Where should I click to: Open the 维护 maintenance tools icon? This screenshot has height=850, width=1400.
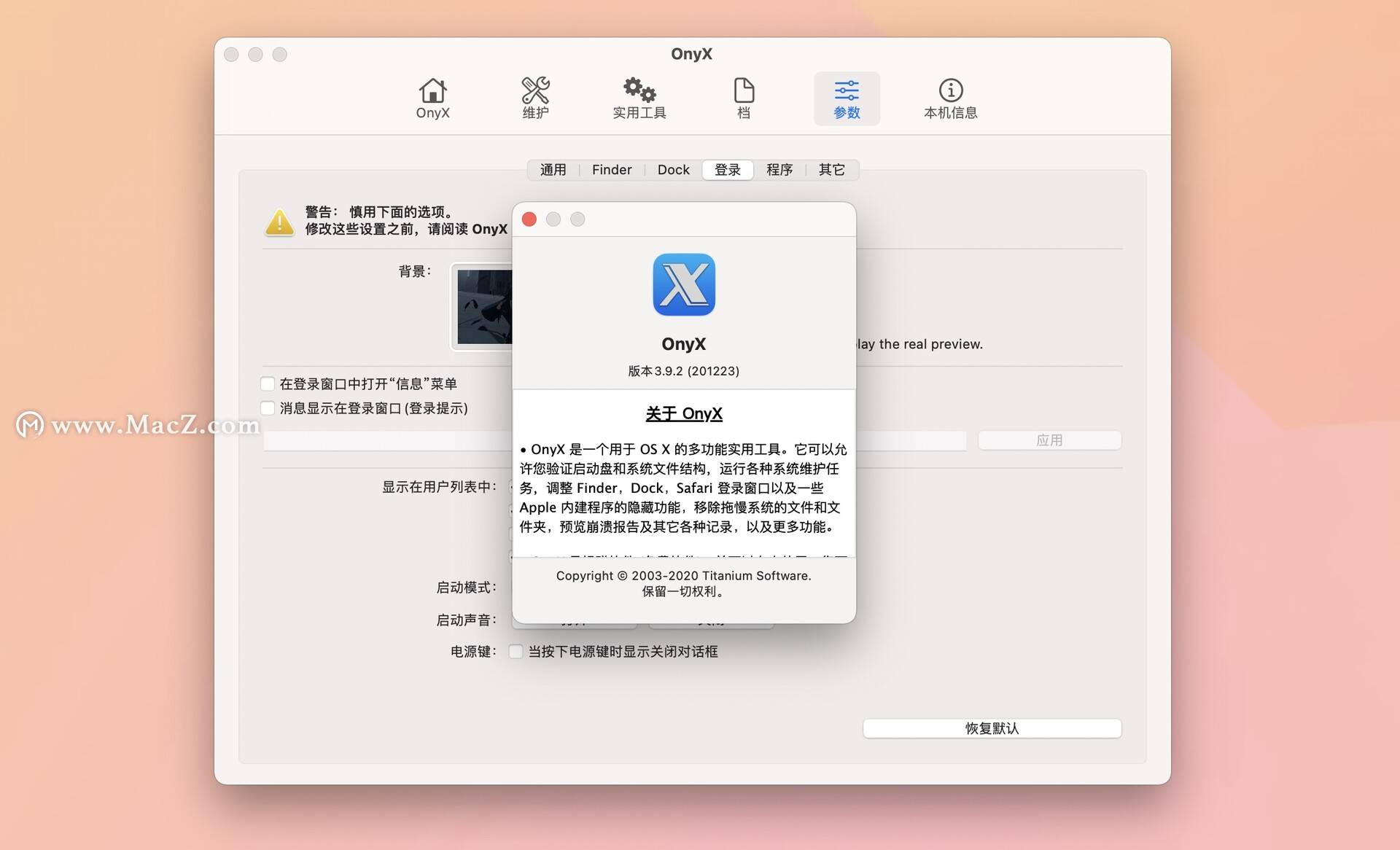pos(535,98)
